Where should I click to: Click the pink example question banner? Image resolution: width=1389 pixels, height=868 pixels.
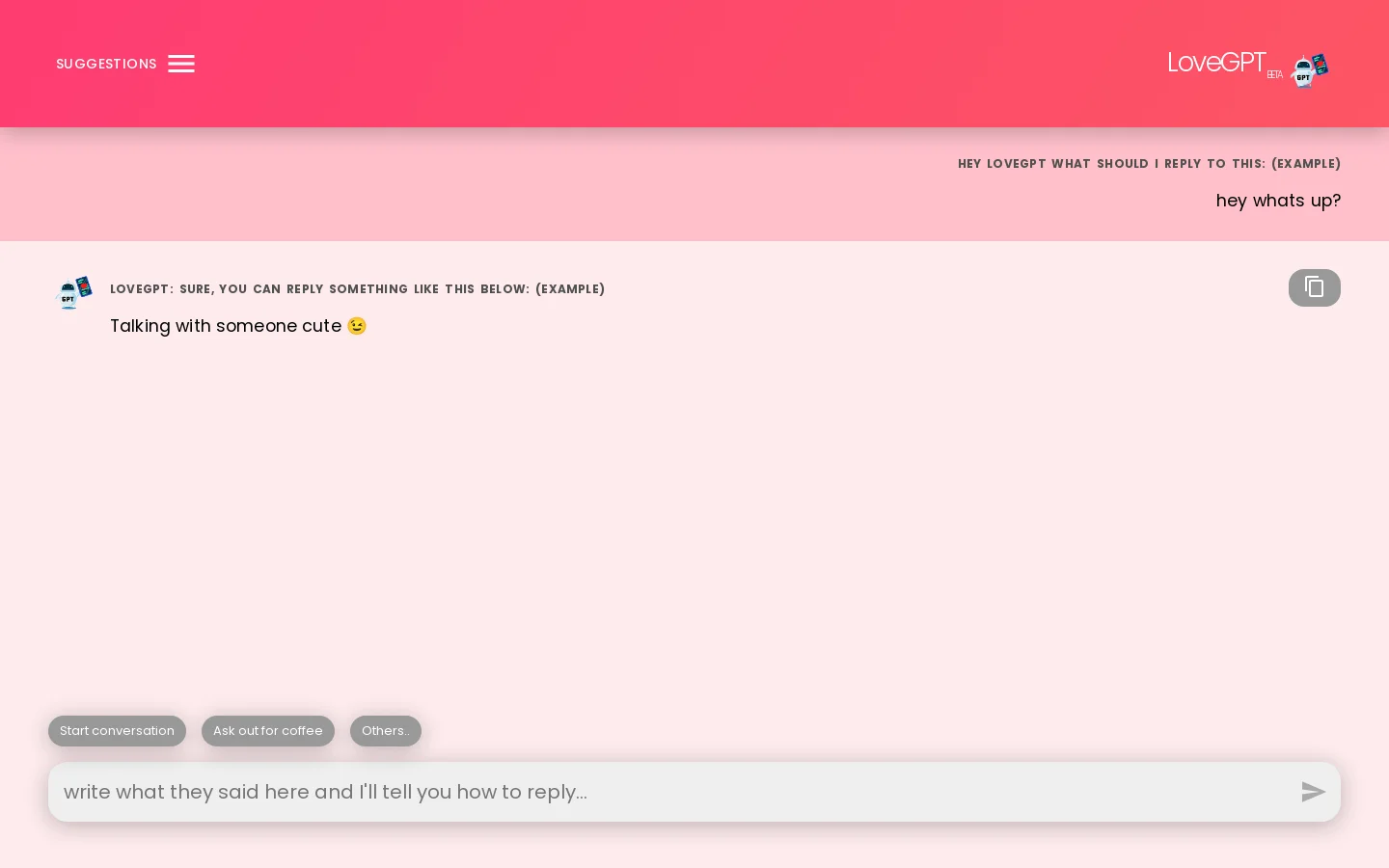pyautogui.click(x=482, y=185)
